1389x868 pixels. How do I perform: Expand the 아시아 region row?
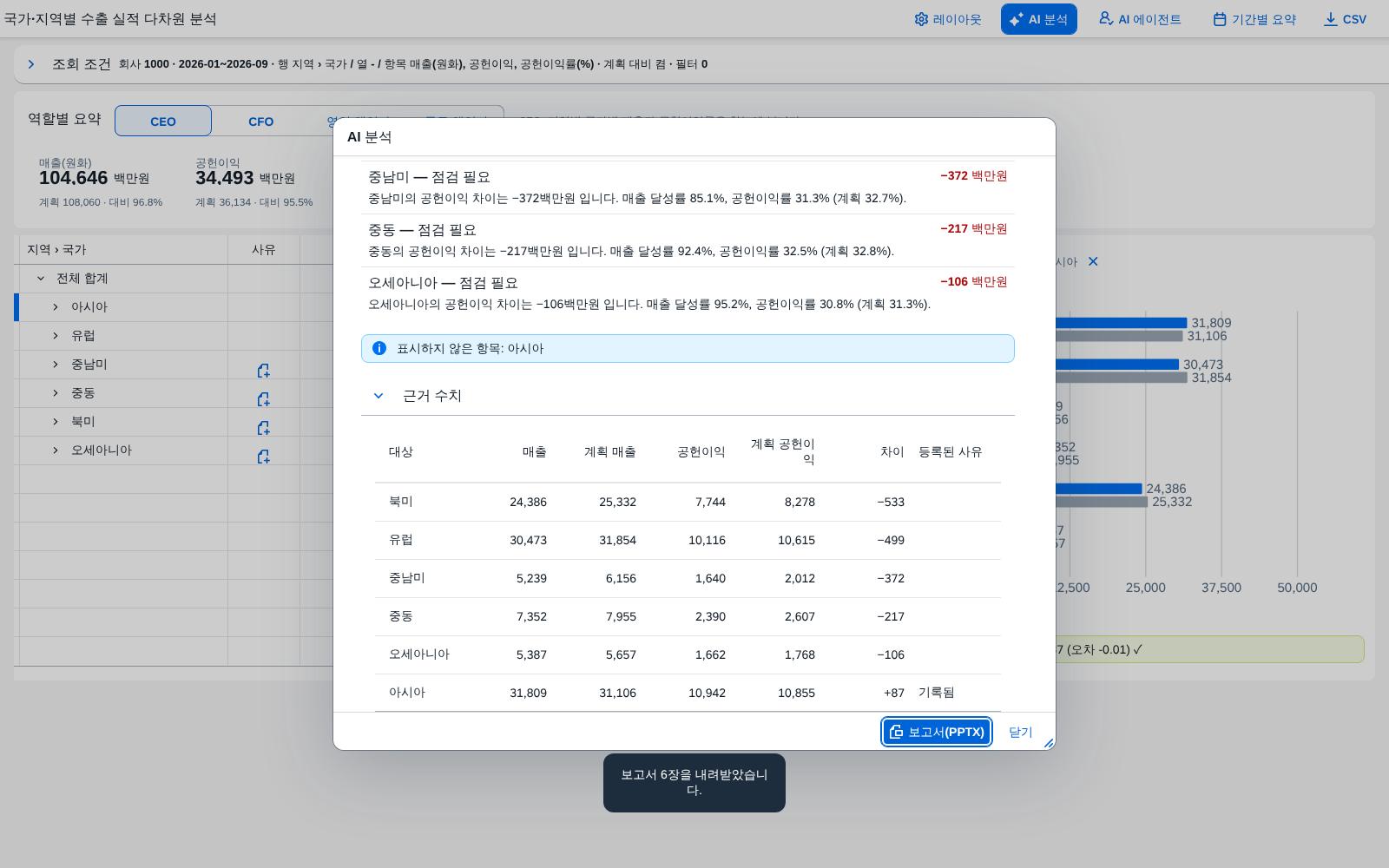[x=56, y=307]
